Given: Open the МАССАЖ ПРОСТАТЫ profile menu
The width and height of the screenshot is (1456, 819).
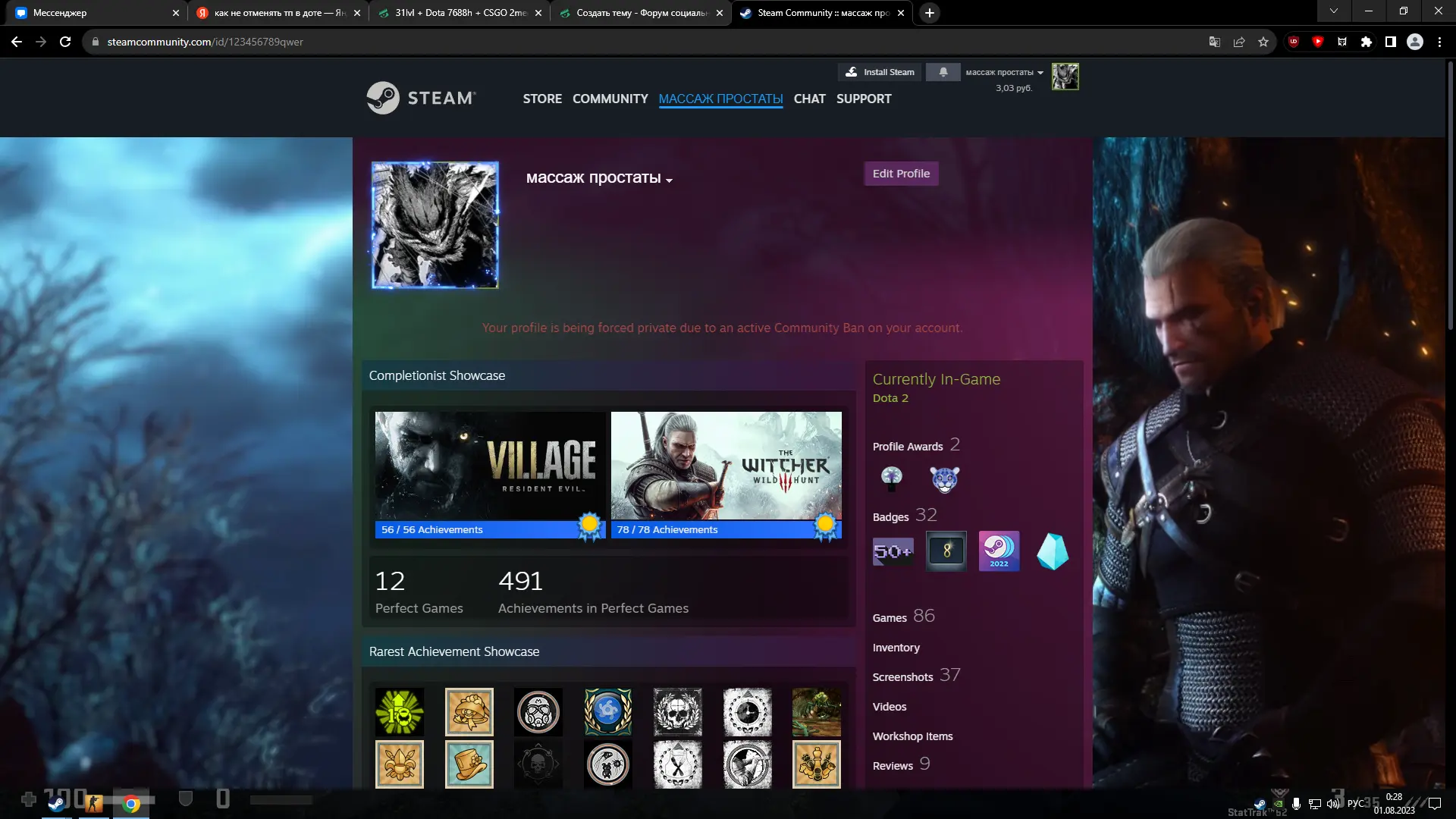Looking at the screenshot, I should pyautogui.click(x=720, y=99).
